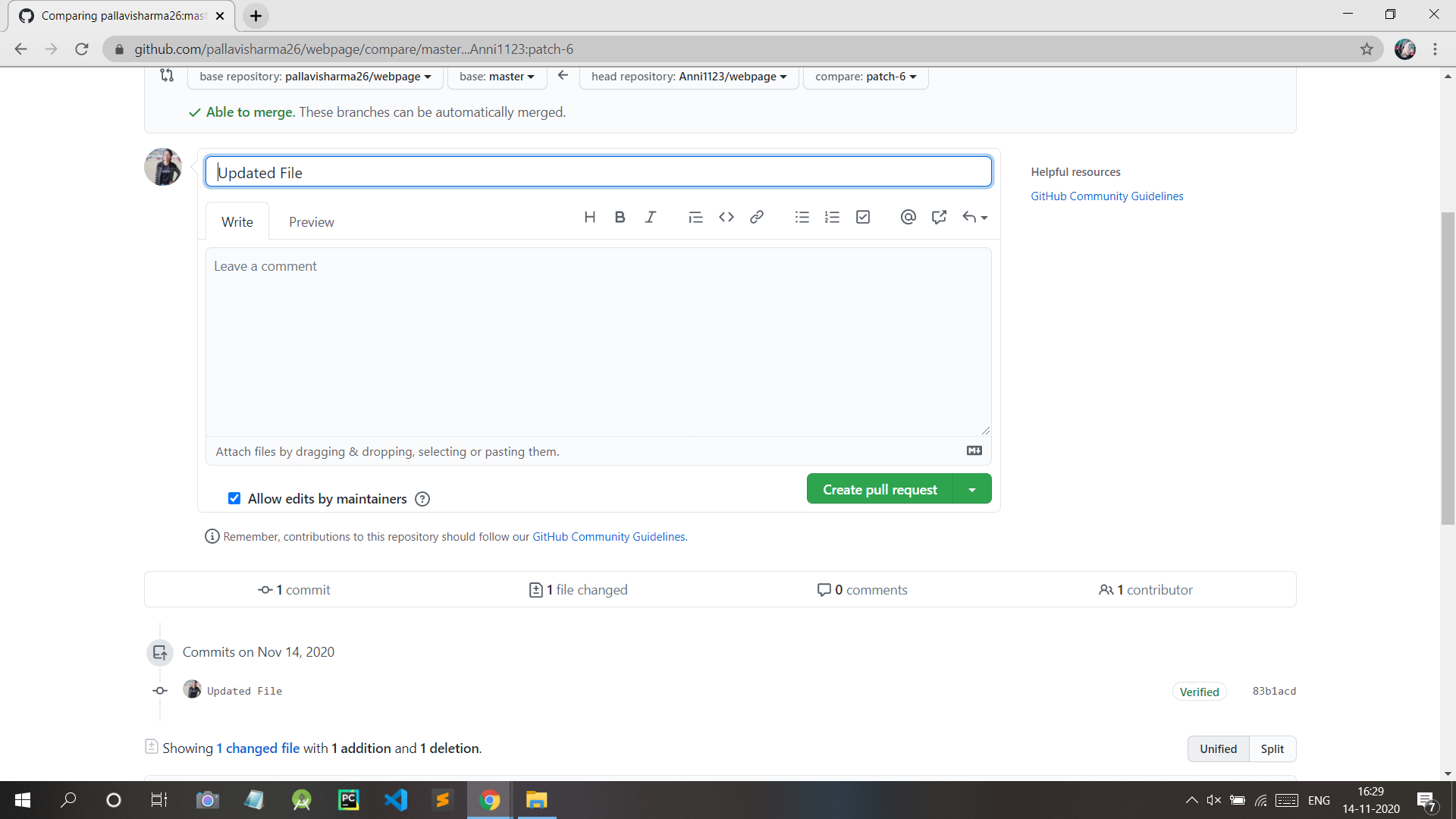Image resolution: width=1456 pixels, height=819 pixels.
Task: Open the Chrome three-dot menu
Action: tap(1436, 49)
